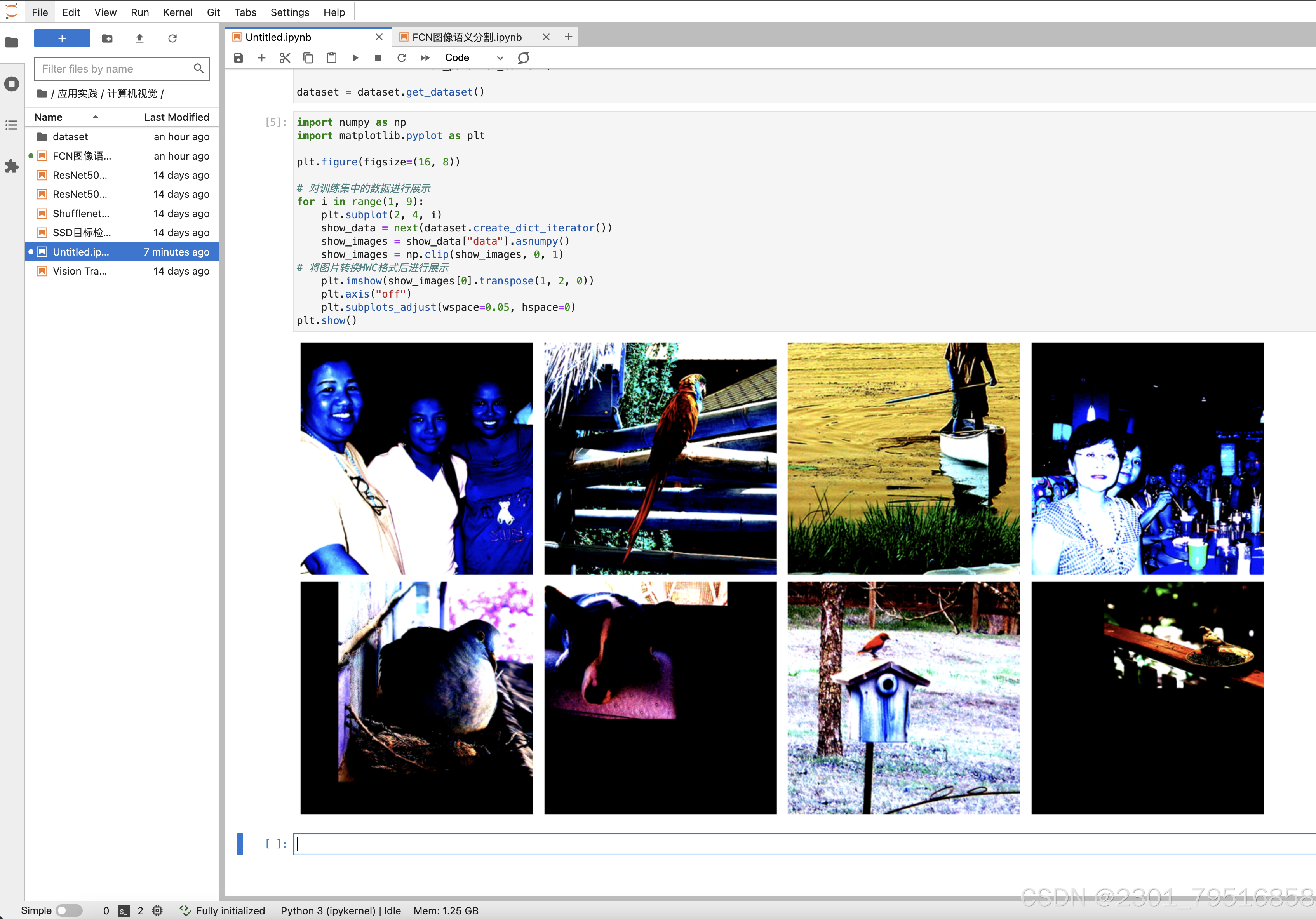Open the File menu
This screenshot has height=919, width=1316.
click(40, 12)
